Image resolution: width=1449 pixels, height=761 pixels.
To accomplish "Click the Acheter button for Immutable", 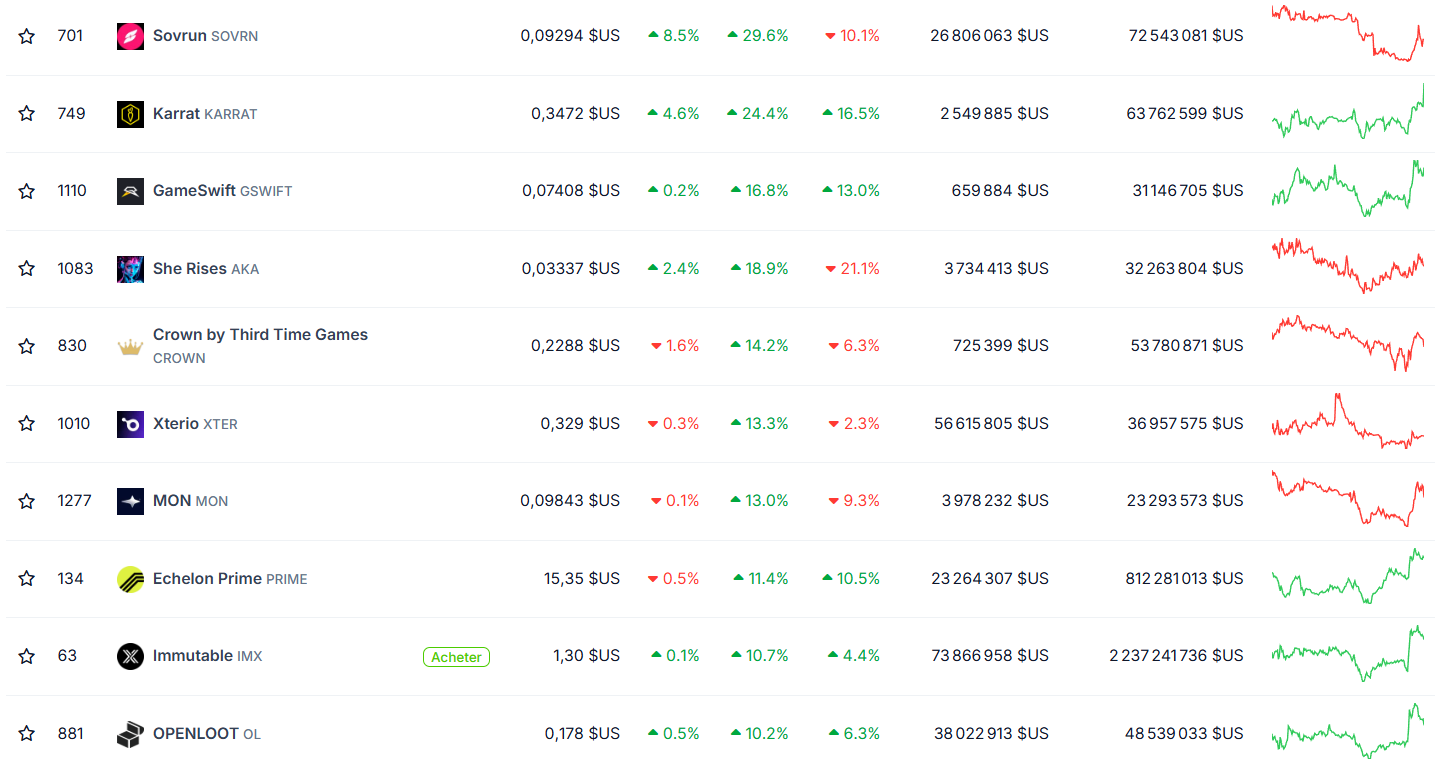I will point(456,657).
